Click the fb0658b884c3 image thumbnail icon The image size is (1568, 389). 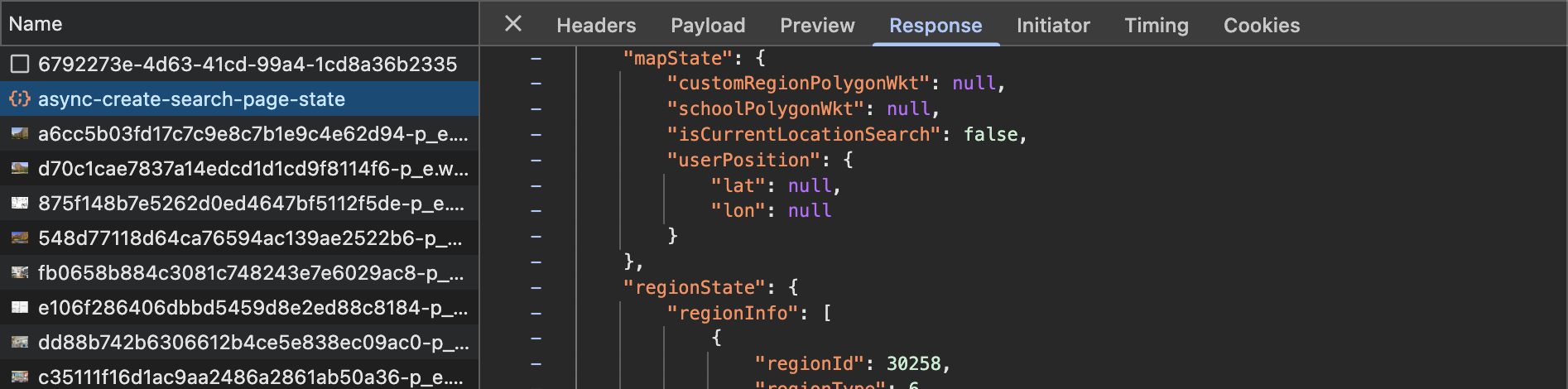20,272
